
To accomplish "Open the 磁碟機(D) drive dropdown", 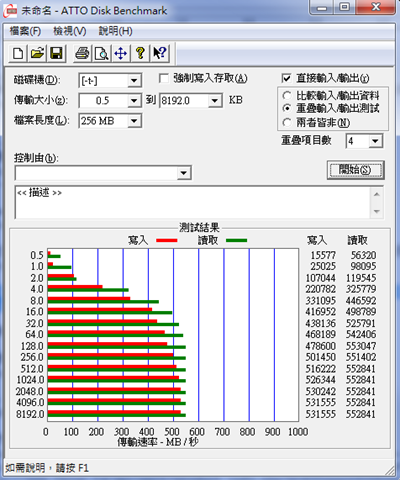I will click(134, 81).
